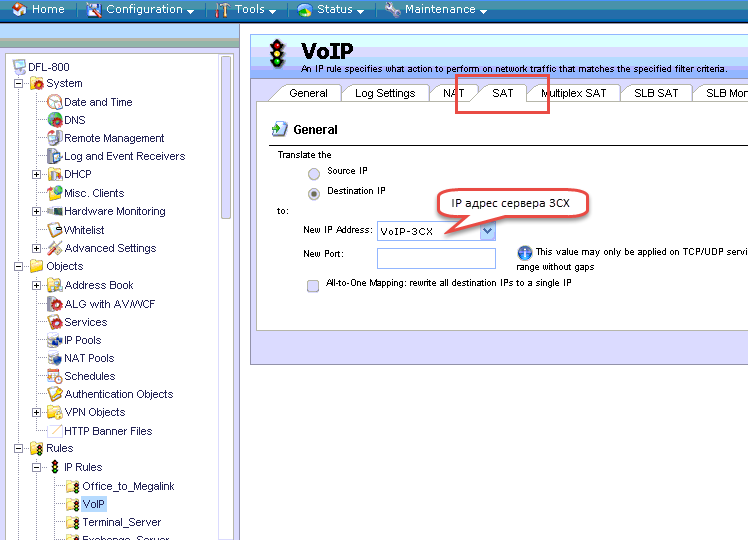Switch to the Multiplex SAT tab
This screenshot has height=540, width=748.
[x=574, y=93]
